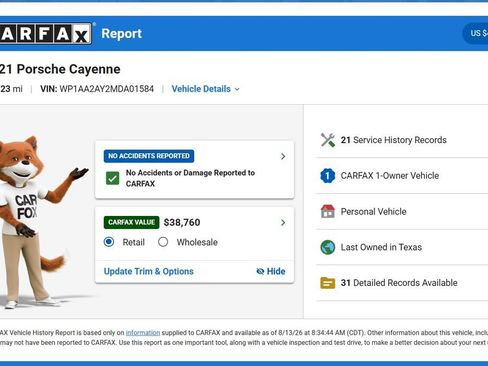
Task: Expand the Vehicle Details dropdown
Action: 205,89
